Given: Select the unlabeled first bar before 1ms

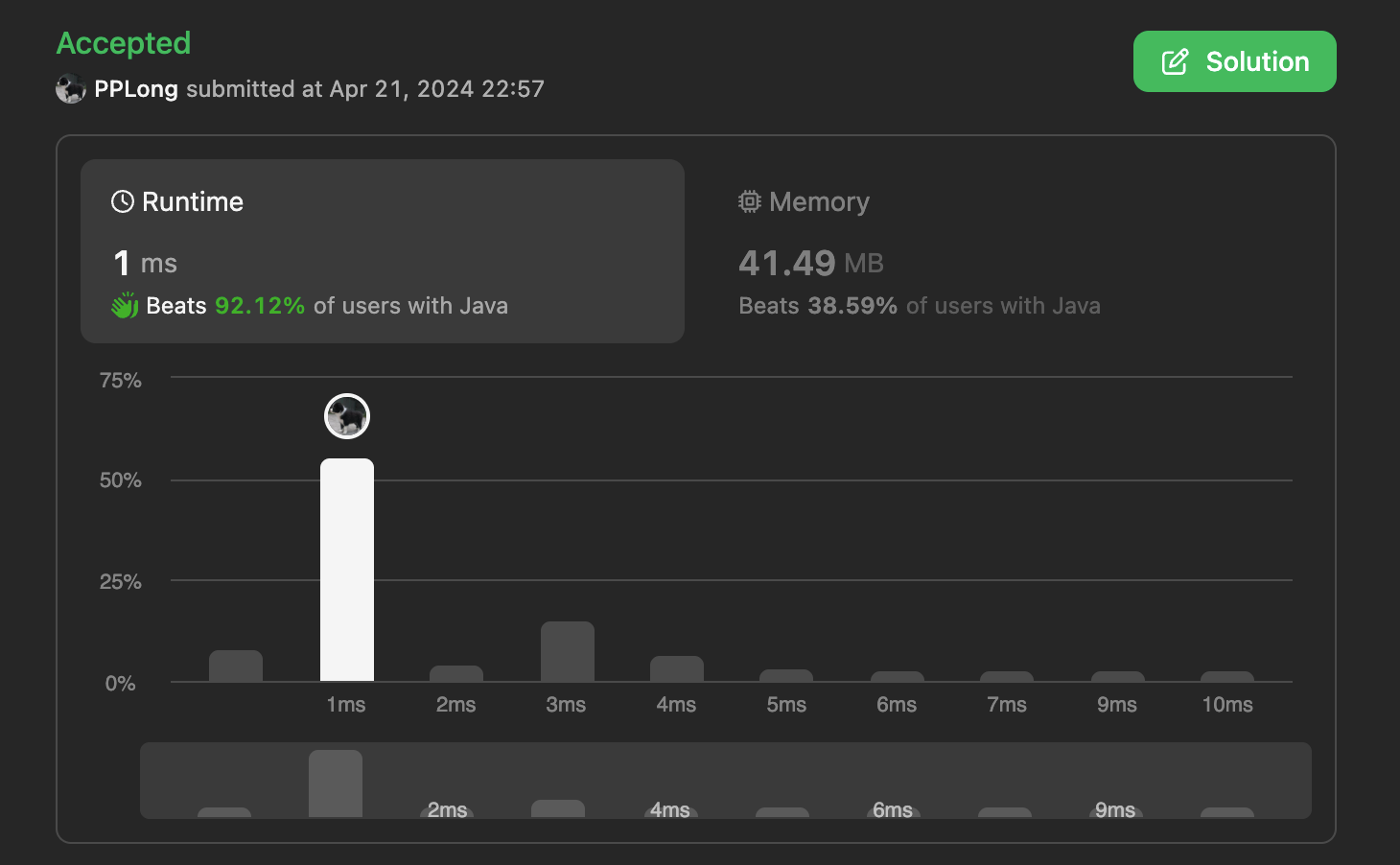Looking at the screenshot, I should tap(236, 666).
